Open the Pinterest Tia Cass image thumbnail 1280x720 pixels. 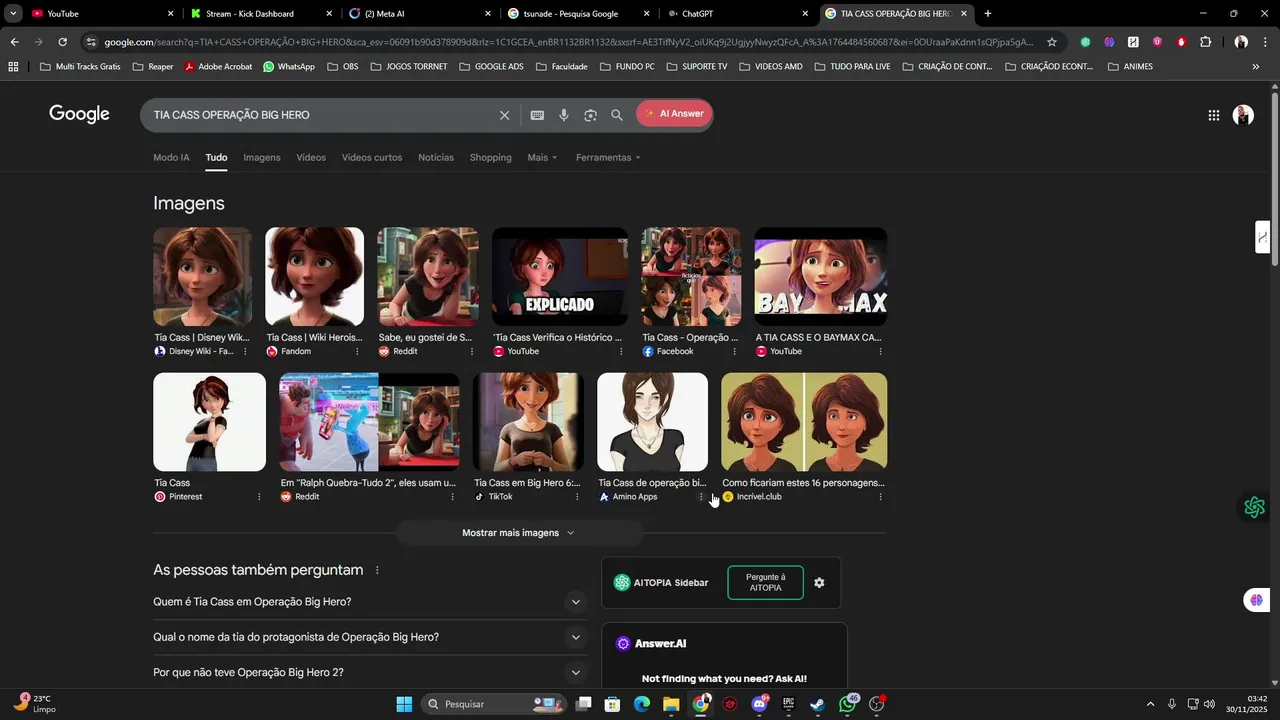pyautogui.click(x=209, y=422)
